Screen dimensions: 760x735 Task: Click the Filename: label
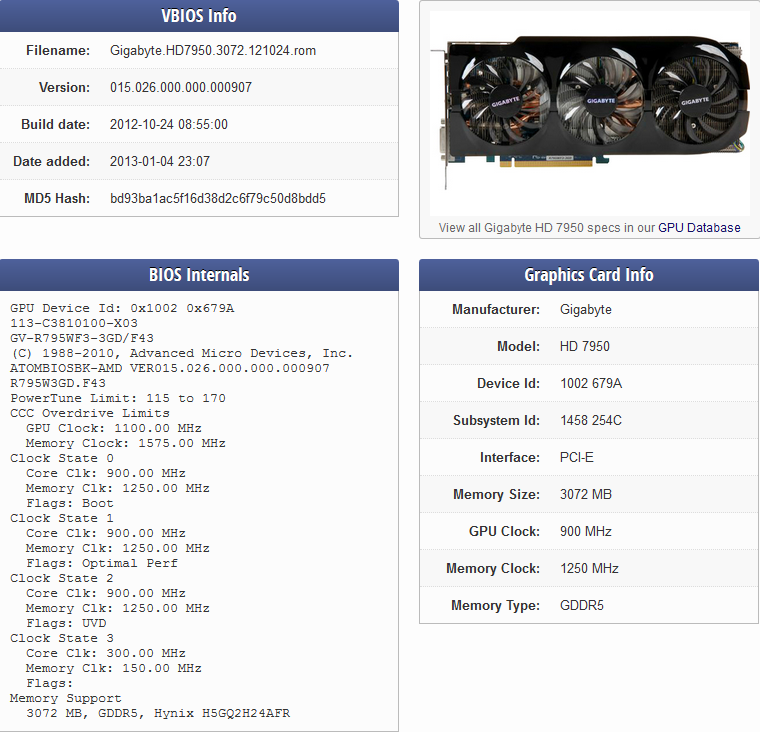[x=58, y=50]
